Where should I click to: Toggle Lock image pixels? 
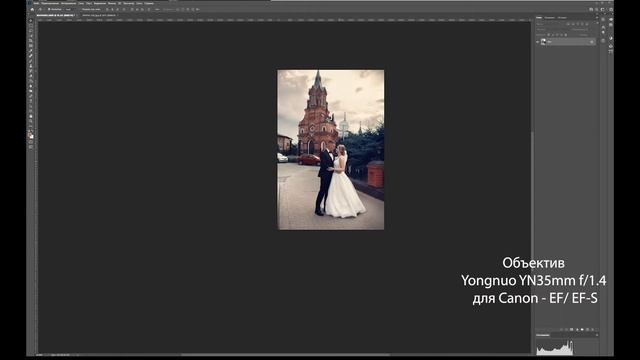pos(553,35)
